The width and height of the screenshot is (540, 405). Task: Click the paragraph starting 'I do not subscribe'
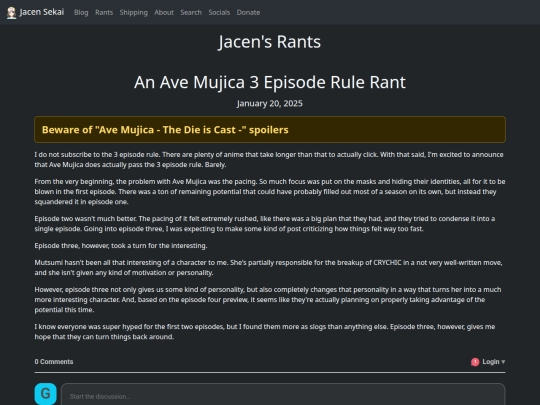[269, 159]
